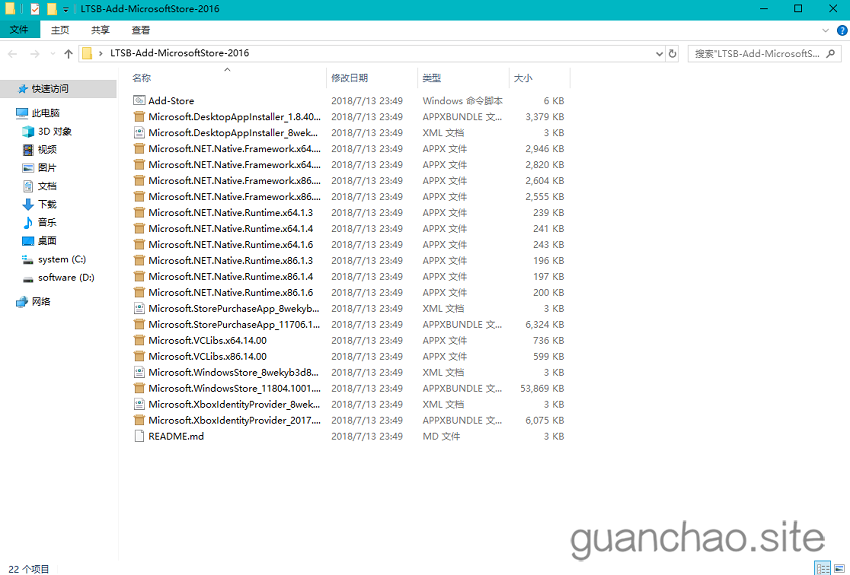Select Microsoft.WindowsStore APPXBUNDLE file
Viewport: 850px width, 575px height.
pyautogui.click(x=234, y=388)
